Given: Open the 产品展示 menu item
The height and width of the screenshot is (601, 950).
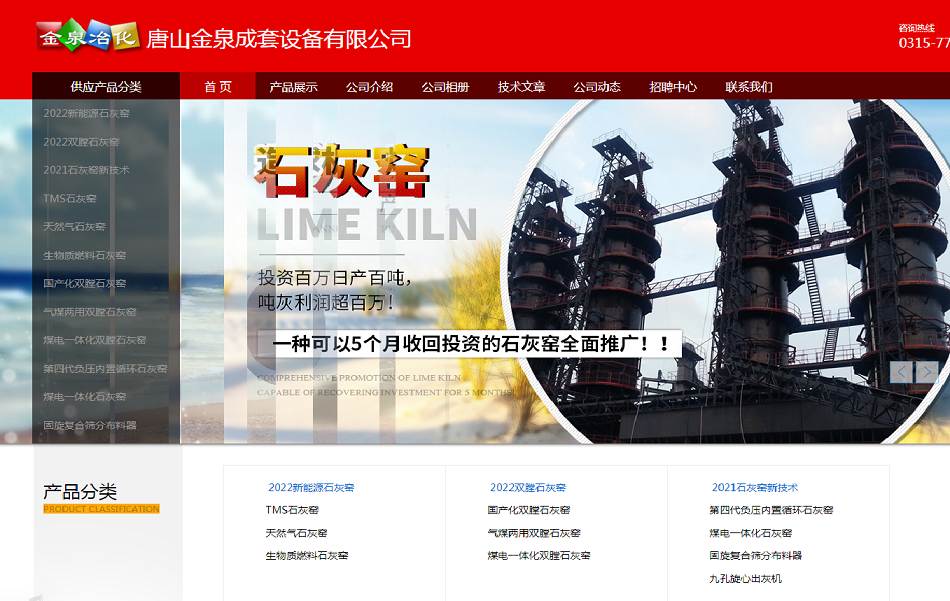Looking at the screenshot, I should [x=293, y=87].
